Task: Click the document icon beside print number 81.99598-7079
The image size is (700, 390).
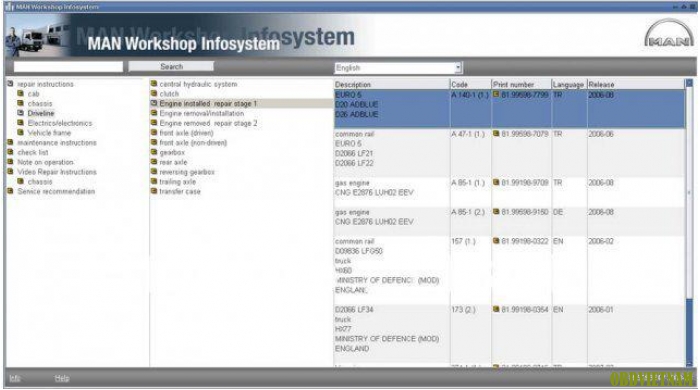Action: (x=496, y=133)
